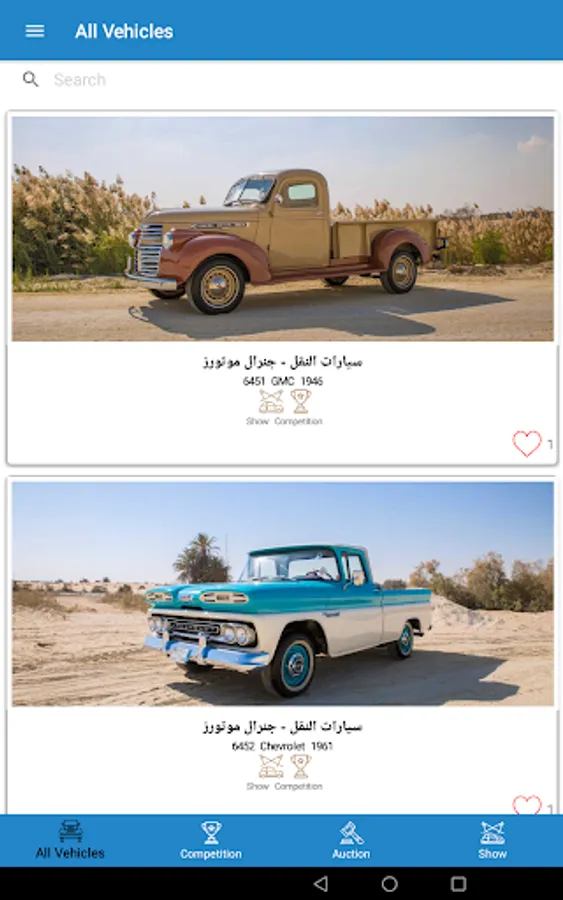Toggle the heart on the 1961 Chevrolet card
Viewport: 563px width, 900px height.
(526, 805)
